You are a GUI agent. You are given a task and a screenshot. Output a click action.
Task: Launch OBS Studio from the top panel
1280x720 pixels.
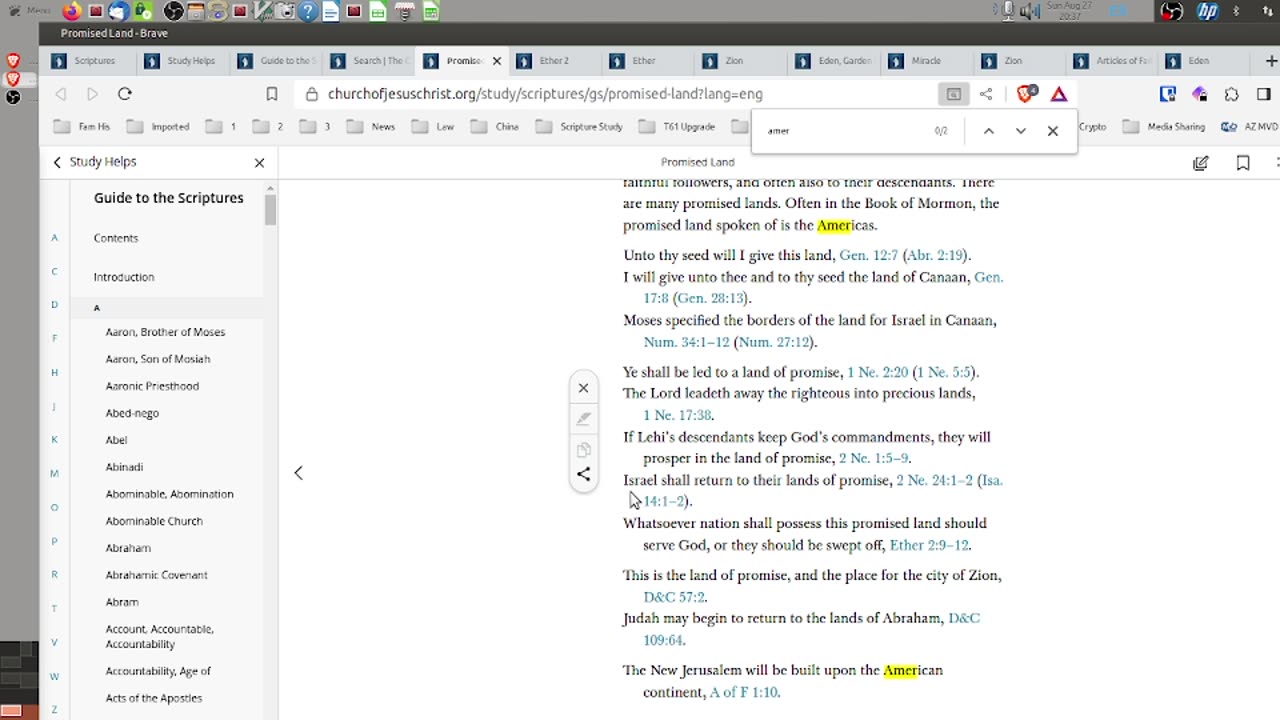173,12
